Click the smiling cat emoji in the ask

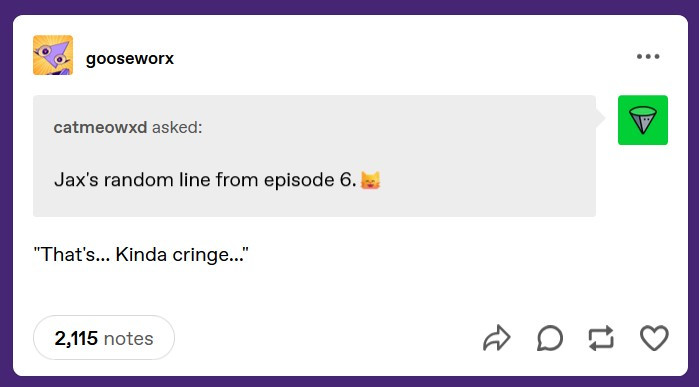click(x=370, y=180)
